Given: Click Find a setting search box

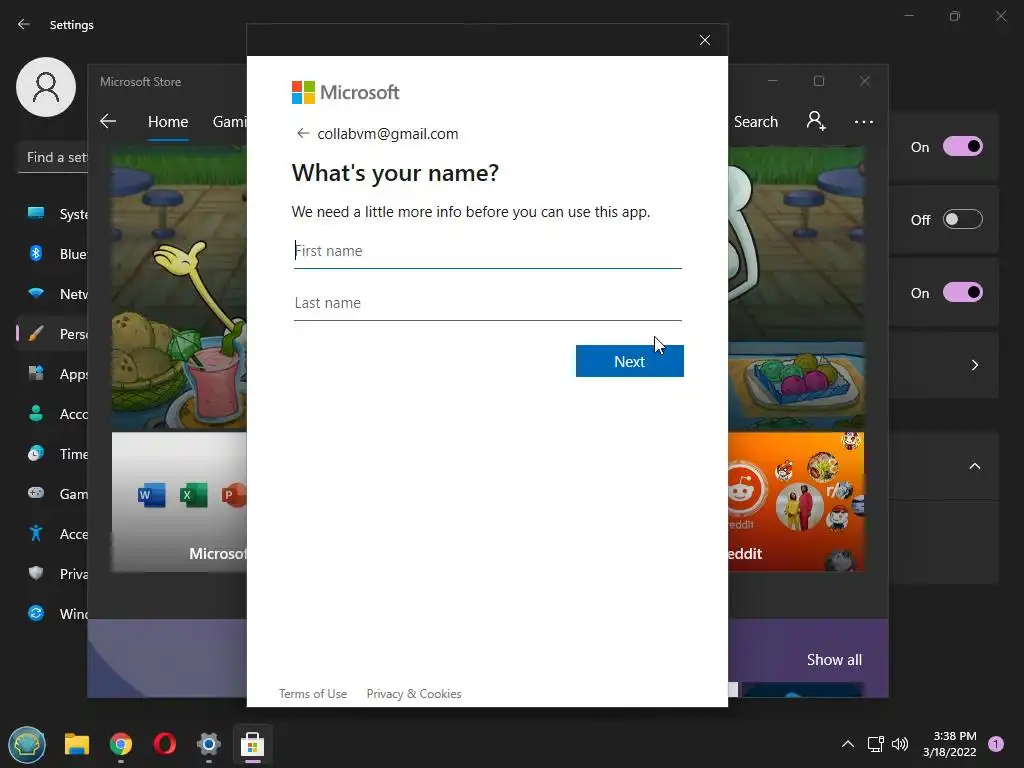Looking at the screenshot, I should (52, 157).
